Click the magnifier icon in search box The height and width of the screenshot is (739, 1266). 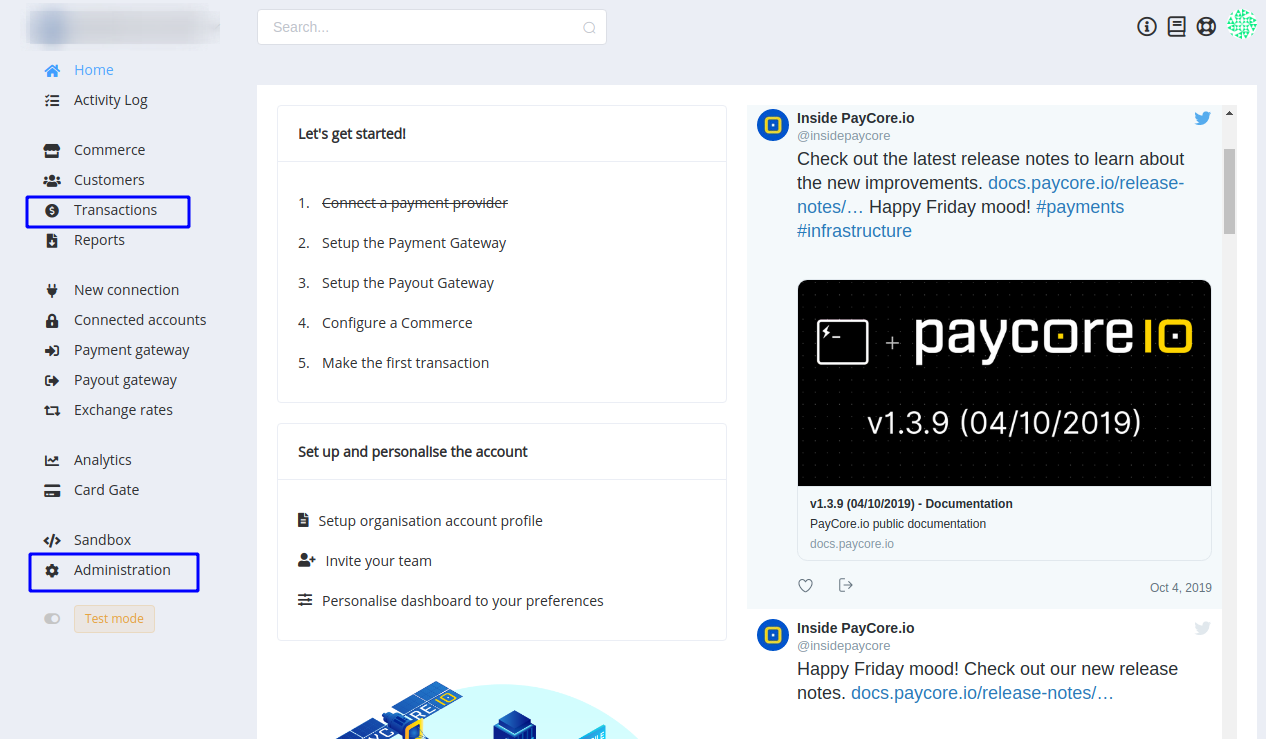coord(590,28)
